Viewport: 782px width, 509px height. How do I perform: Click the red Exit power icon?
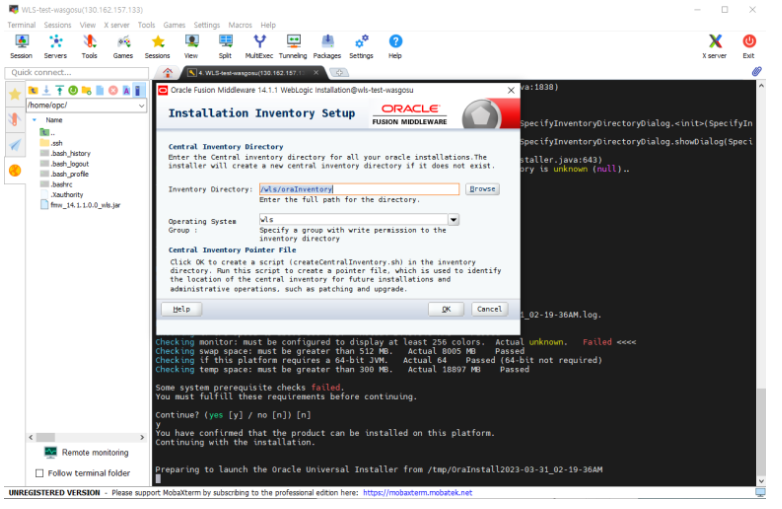point(749,46)
